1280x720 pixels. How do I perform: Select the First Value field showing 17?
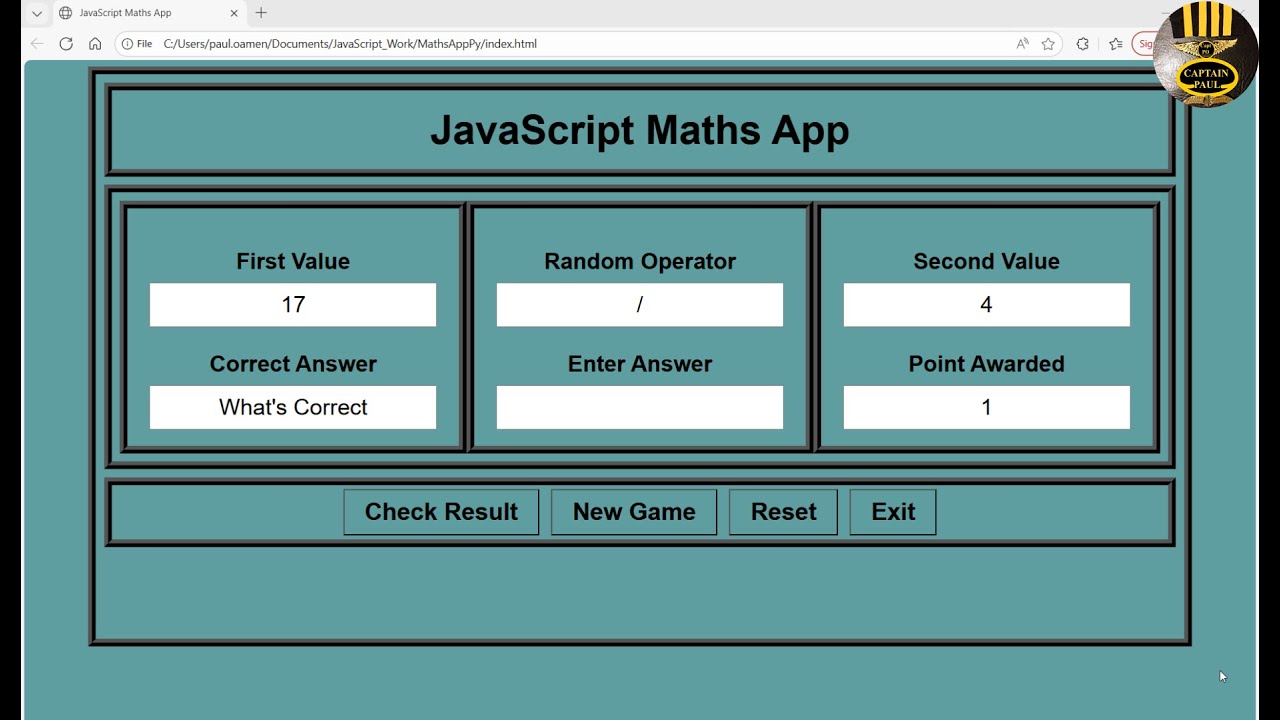point(293,305)
